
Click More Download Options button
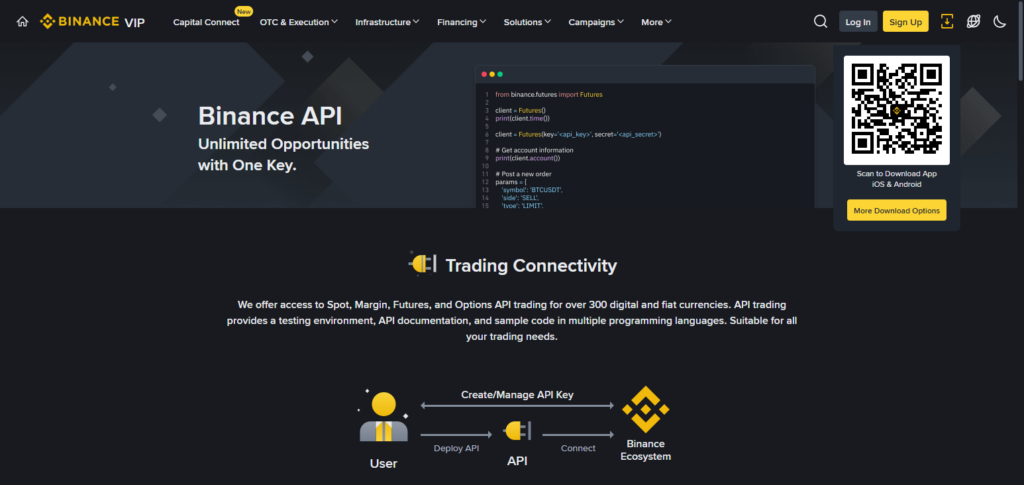coord(897,210)
